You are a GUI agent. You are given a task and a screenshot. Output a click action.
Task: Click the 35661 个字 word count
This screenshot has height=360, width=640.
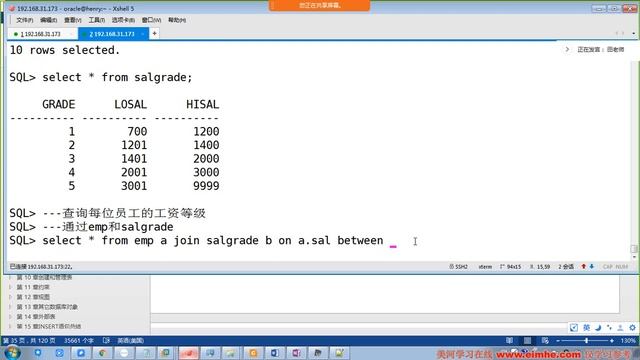pos(79,340)
